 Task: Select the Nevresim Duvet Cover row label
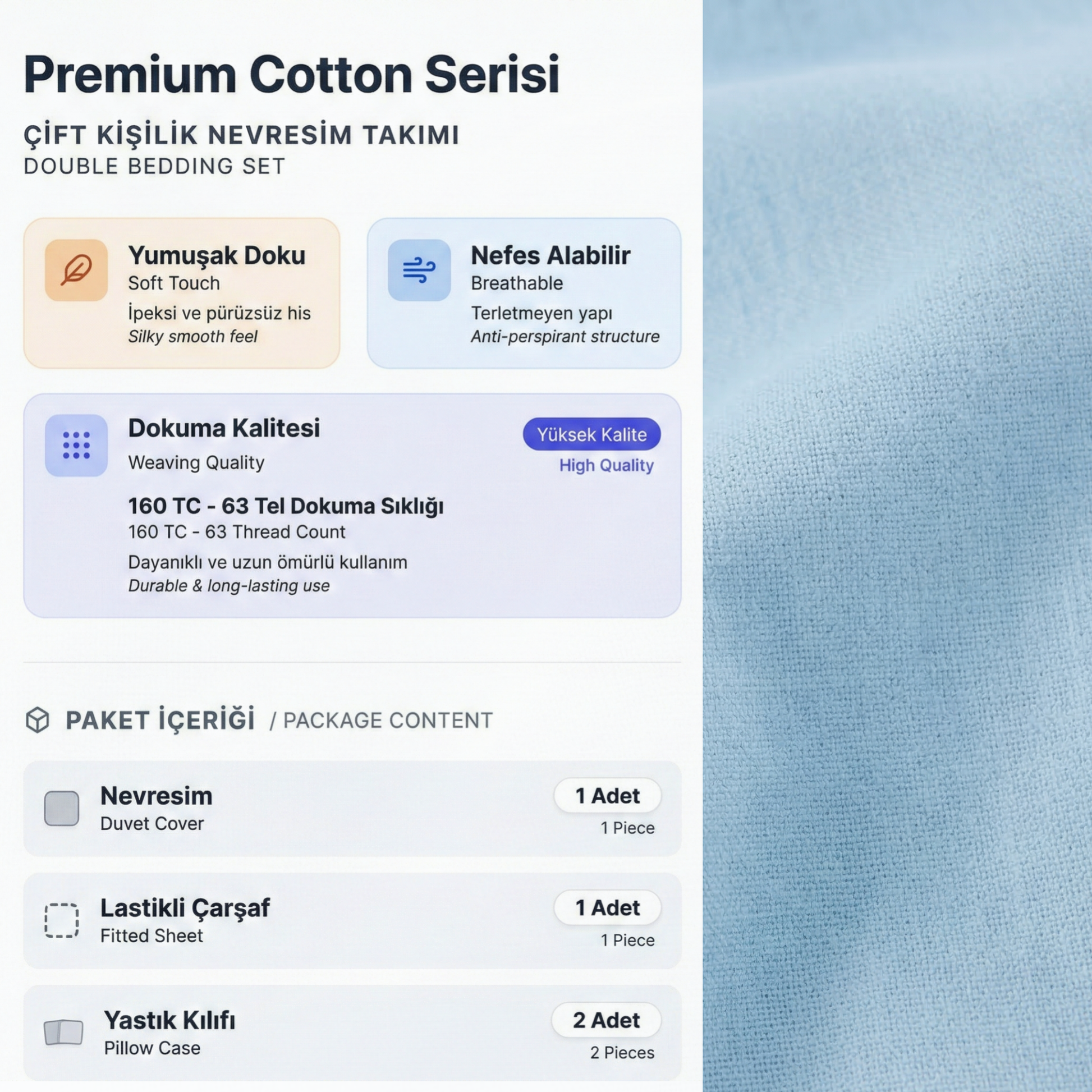[157, 808]
